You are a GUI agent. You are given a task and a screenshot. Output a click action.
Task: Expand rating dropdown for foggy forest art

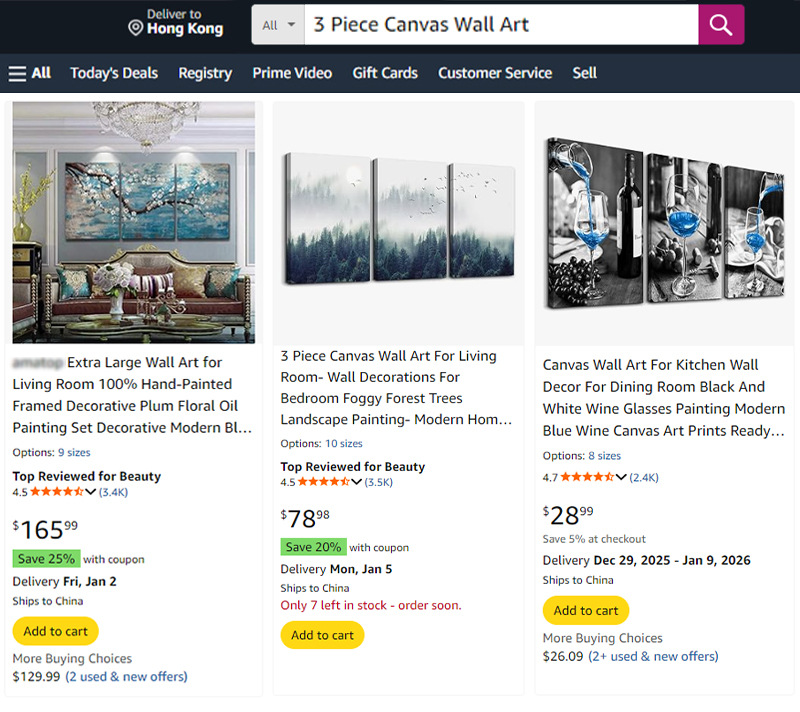point(358,482)
